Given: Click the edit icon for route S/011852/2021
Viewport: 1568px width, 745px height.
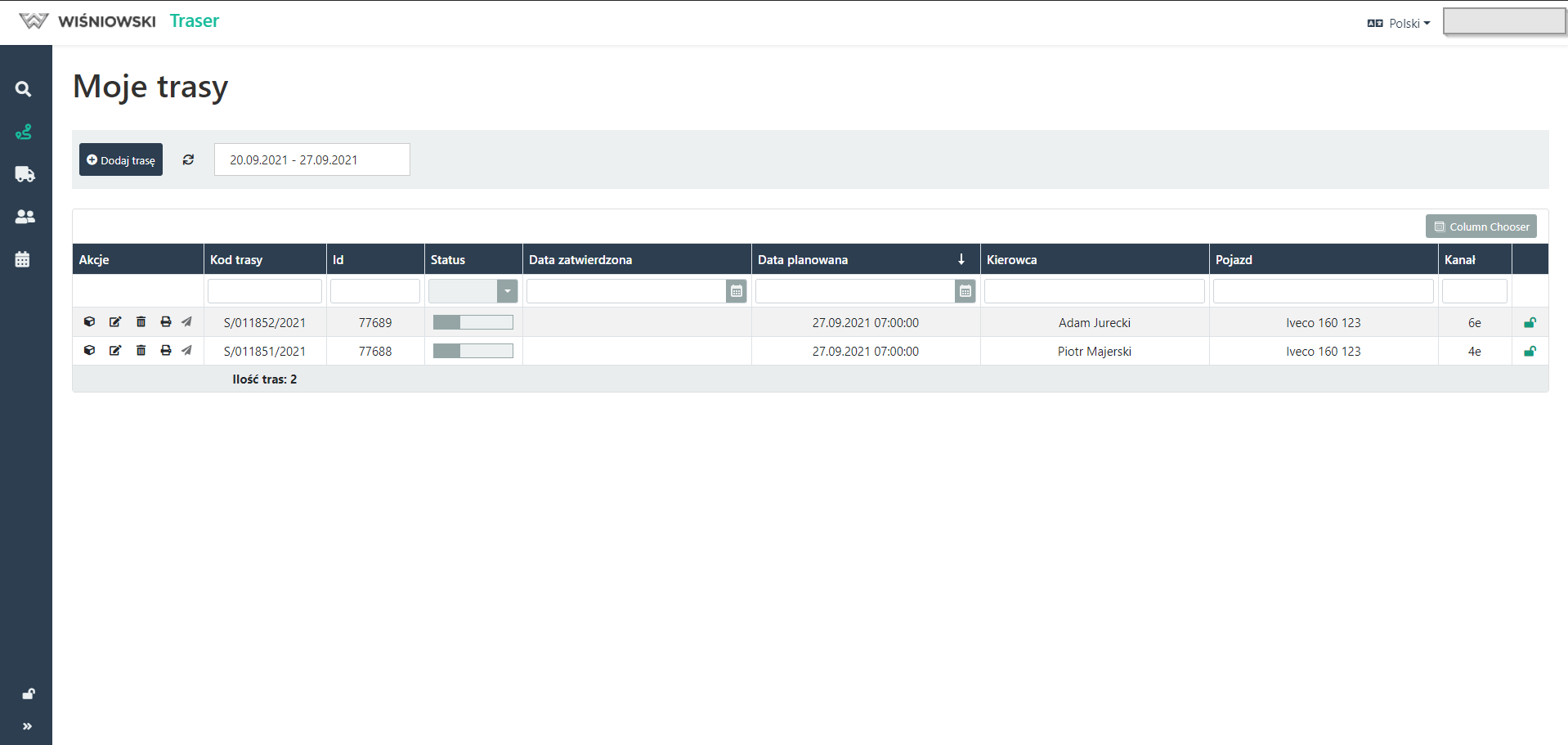Looking at the screenshot, I should [115, 322].
